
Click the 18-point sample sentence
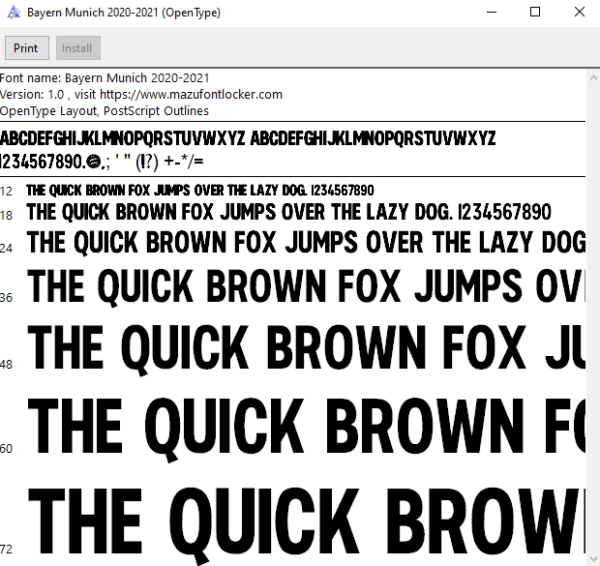pyautogui.click(x=289, y=212)
